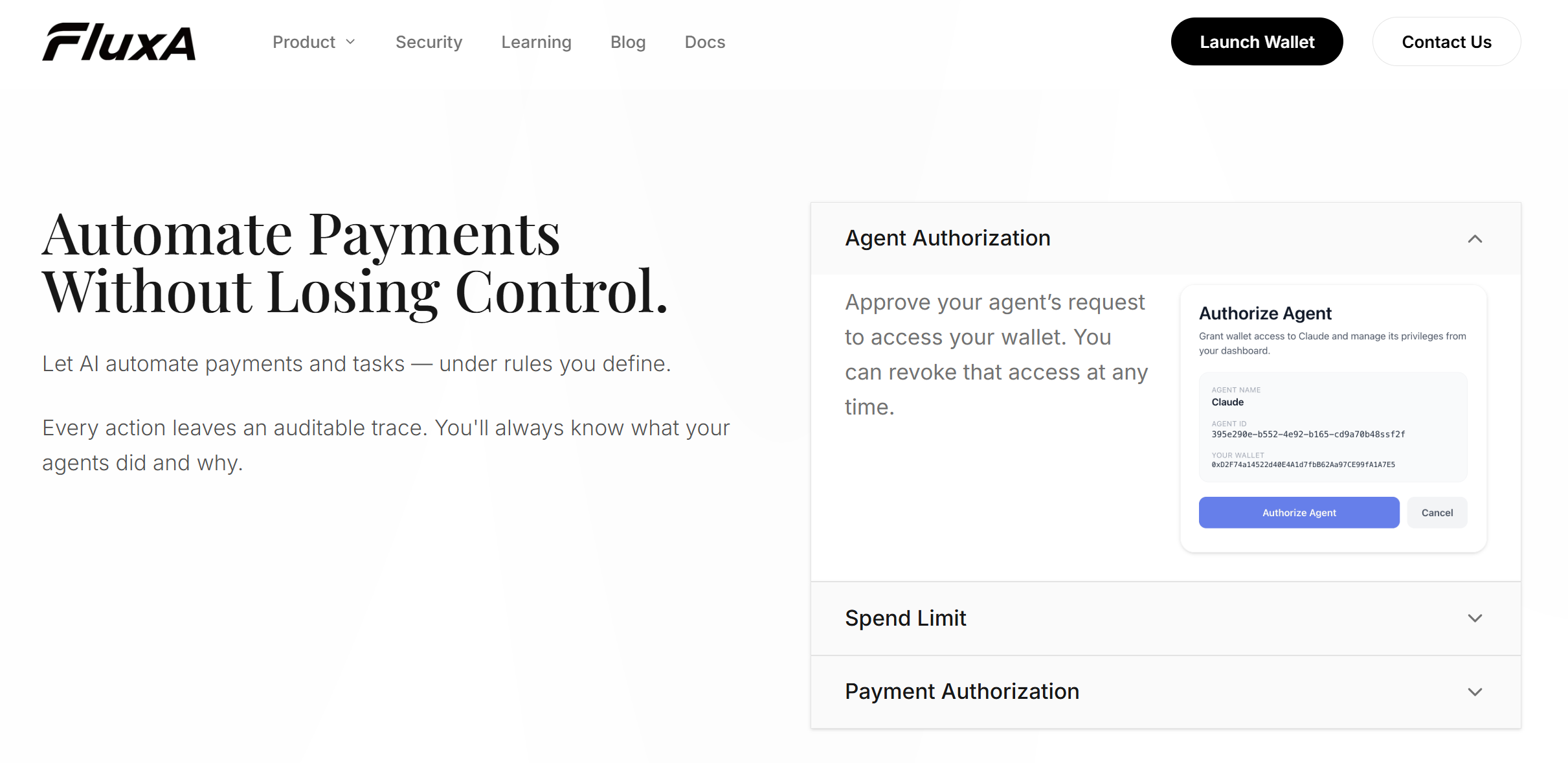The height and width of the screenshot is (763, 1568).
Task: Navigate to the Blog
Action: tap(628, 42)
